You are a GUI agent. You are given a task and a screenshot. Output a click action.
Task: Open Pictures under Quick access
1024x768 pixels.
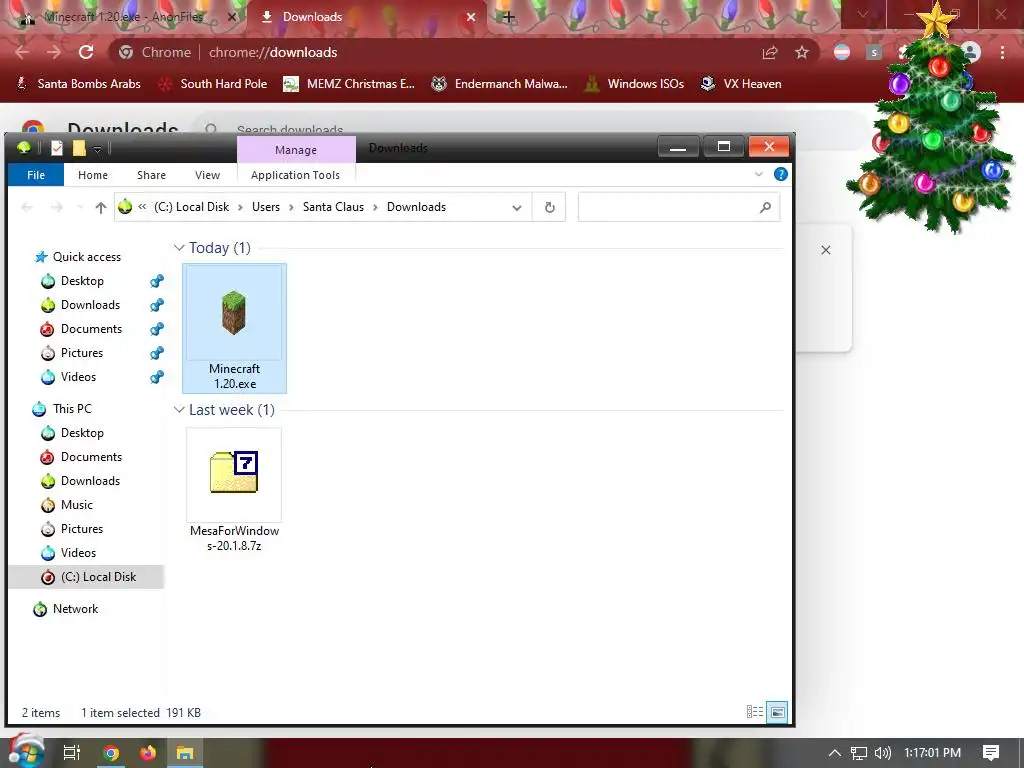point(82,353)
